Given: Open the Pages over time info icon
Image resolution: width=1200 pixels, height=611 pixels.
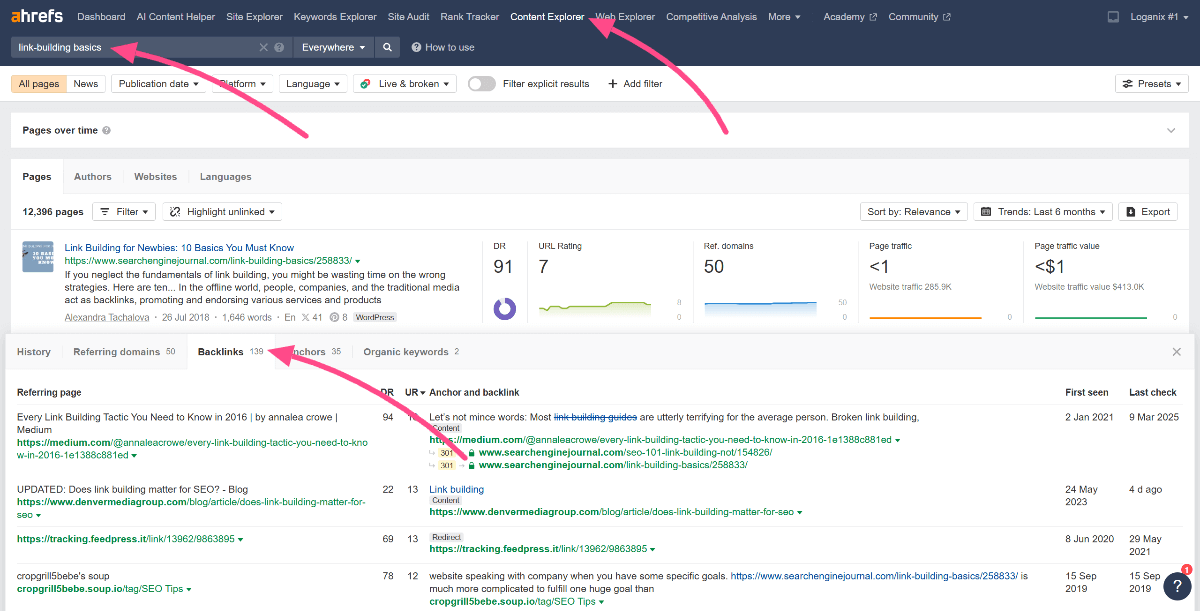Looking at the screenshot, I should click(106, 130).
